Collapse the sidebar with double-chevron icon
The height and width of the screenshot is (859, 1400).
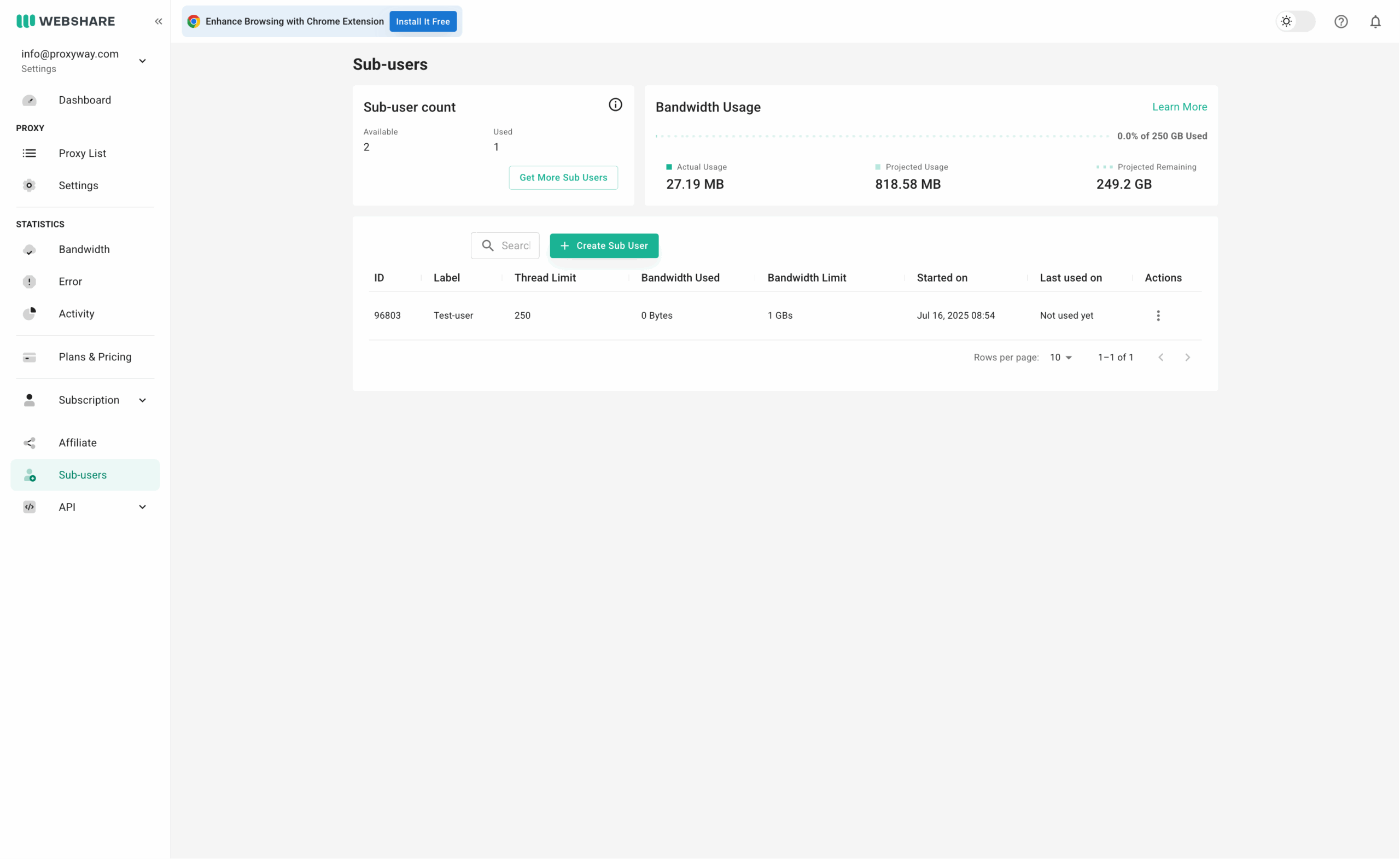click(x=159, y=21)
